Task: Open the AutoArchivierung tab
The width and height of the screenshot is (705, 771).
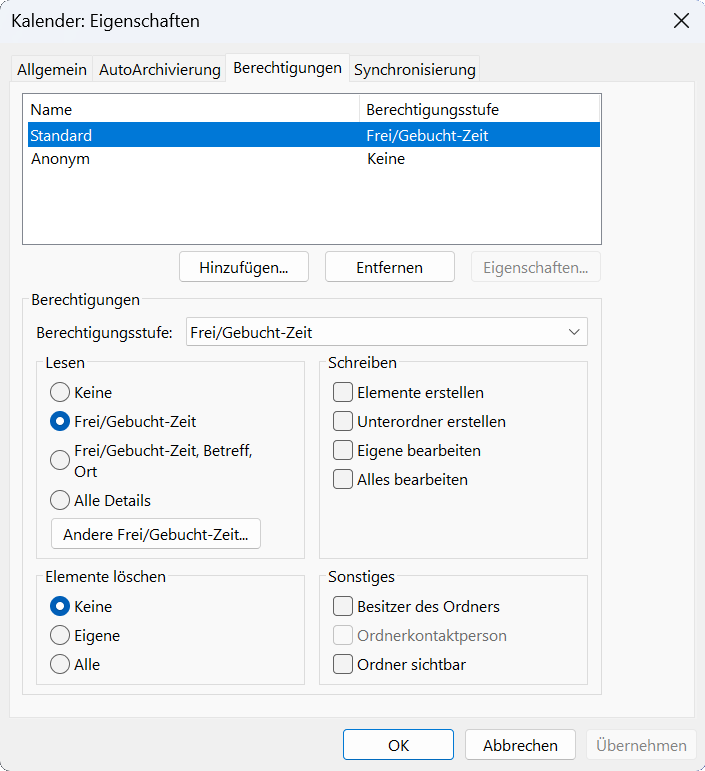Action: 159,69
